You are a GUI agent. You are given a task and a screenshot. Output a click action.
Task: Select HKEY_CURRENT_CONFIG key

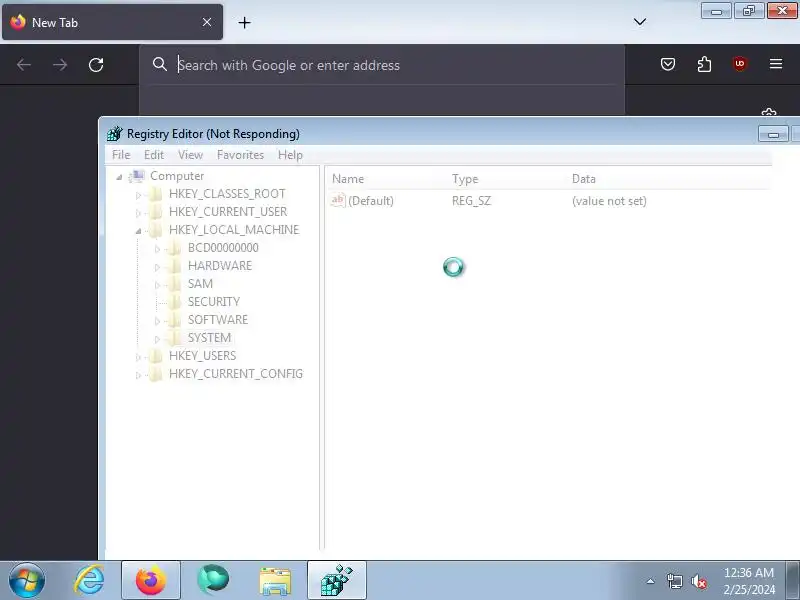click(x=236, y=373)
